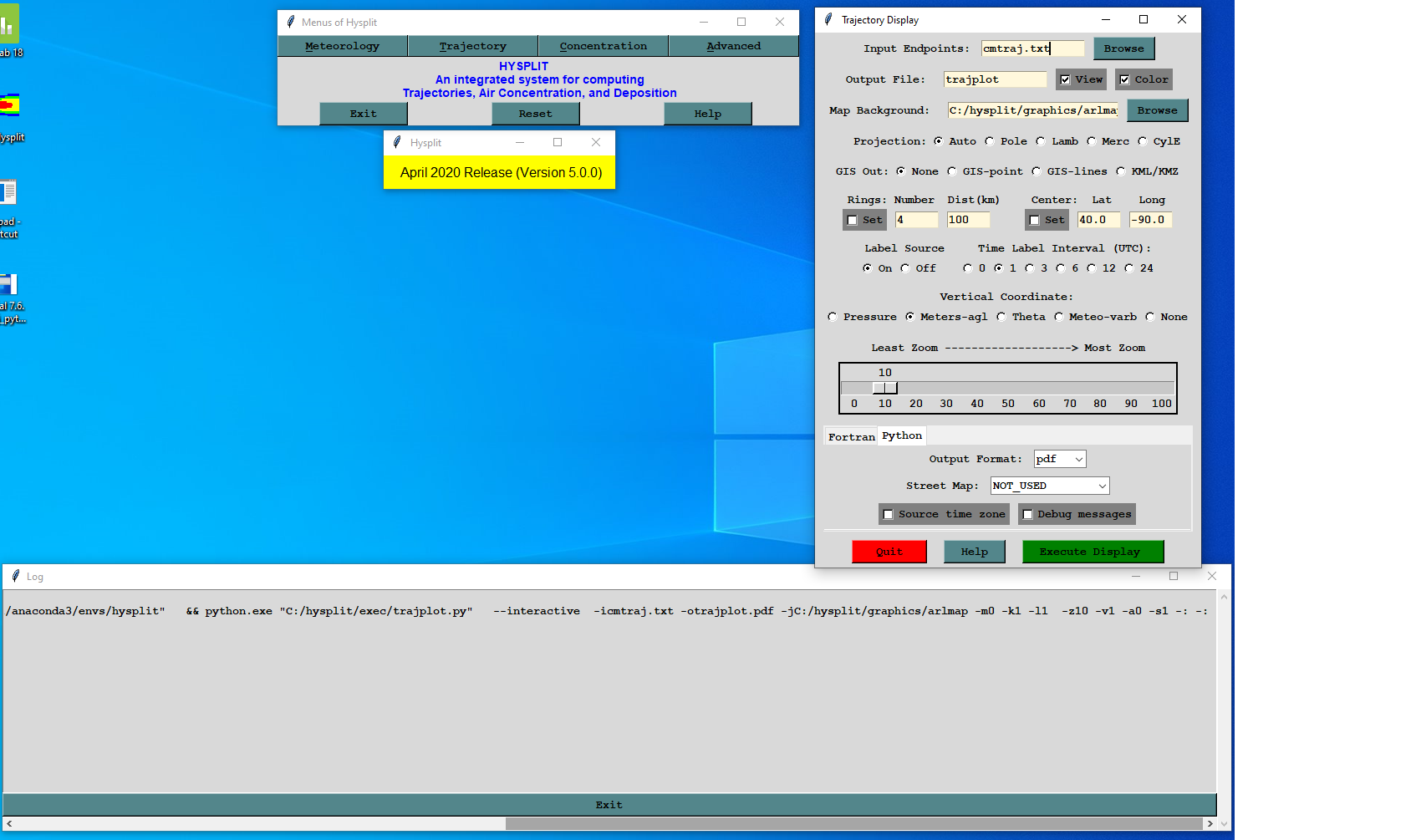This screenshot has height=840, width=1411.
Task: Open the Trajectory menu in Hysplit
Action: 472,46
